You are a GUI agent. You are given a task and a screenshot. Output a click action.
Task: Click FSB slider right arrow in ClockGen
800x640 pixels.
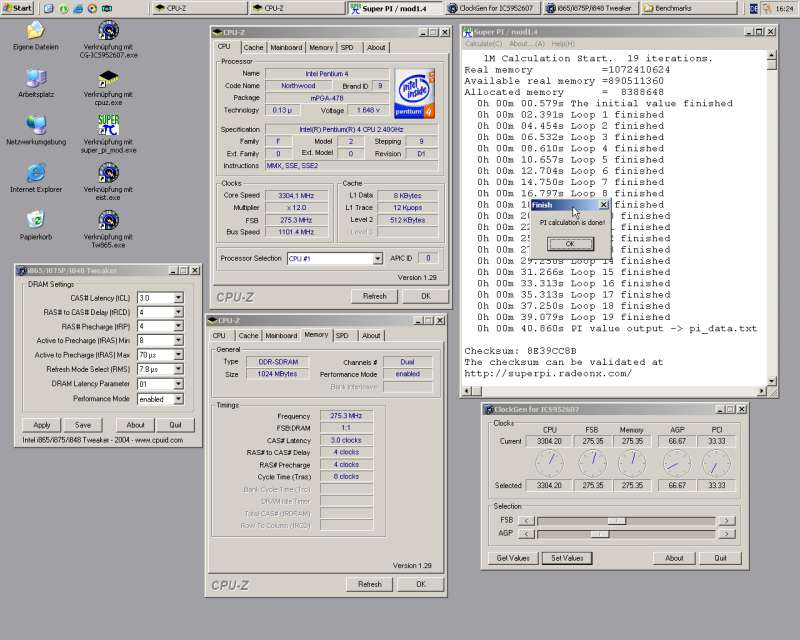coord(727,521)
